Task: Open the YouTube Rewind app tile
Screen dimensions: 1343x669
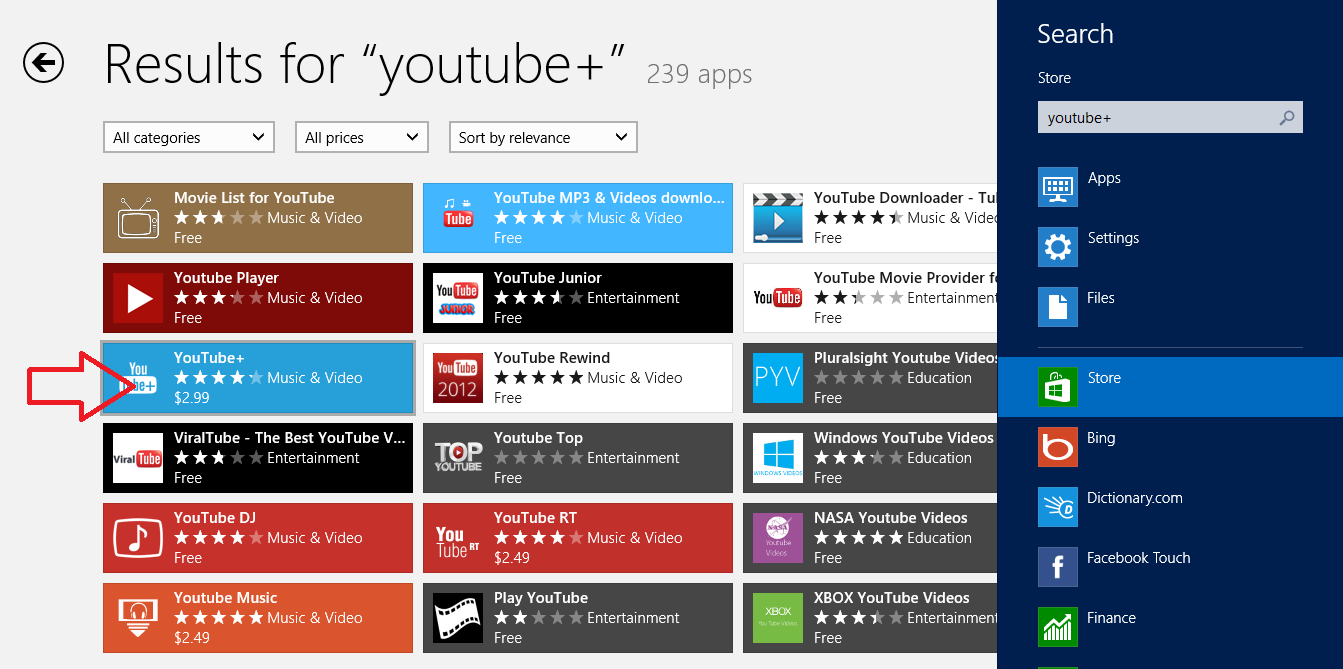Action: pyautogui.click(x=577, y=378)
